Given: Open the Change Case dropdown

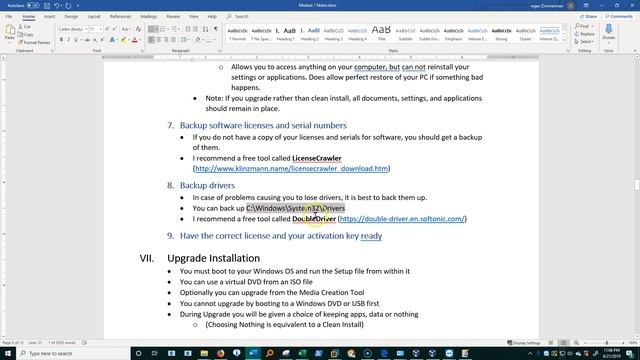Looking at the screenshot, I should tap(126, 29).
